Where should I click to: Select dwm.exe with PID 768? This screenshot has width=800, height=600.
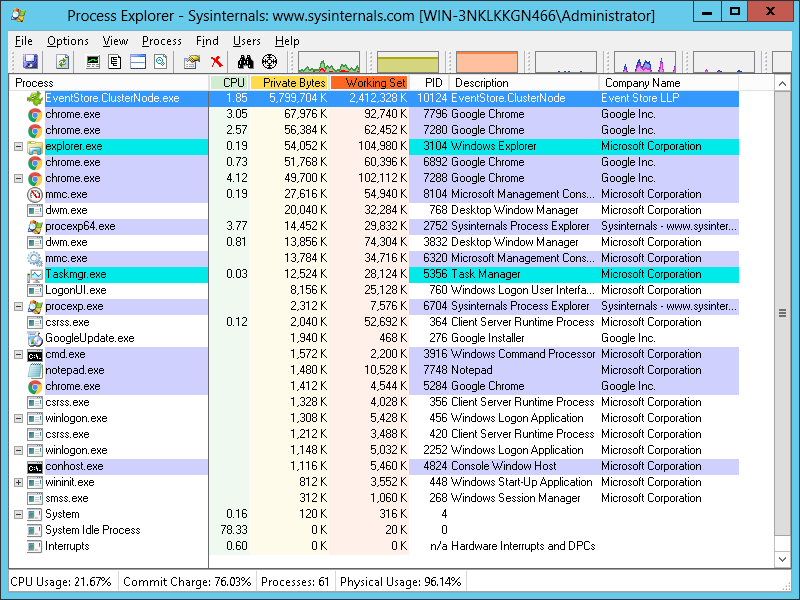[374, 210]
